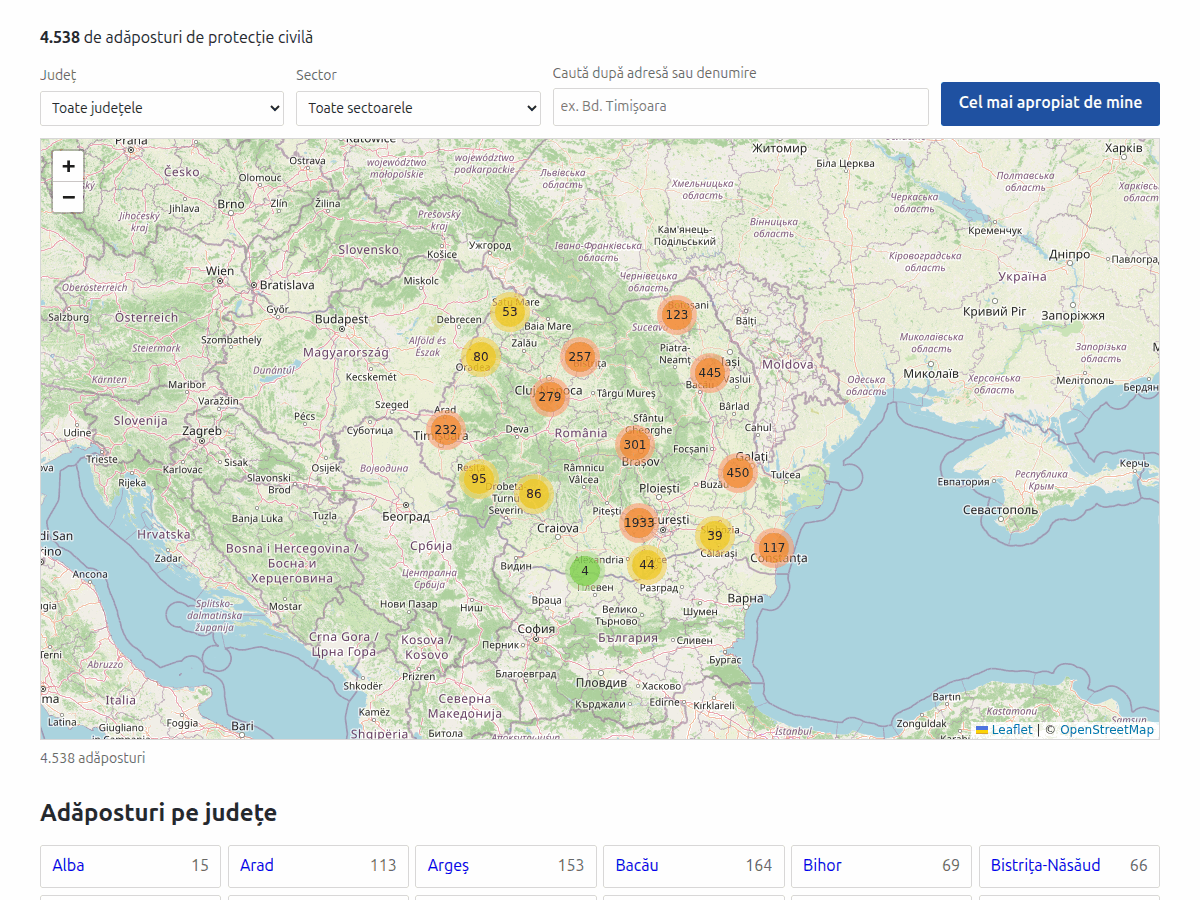Open the cluster marker showing 257

point(579,357)
